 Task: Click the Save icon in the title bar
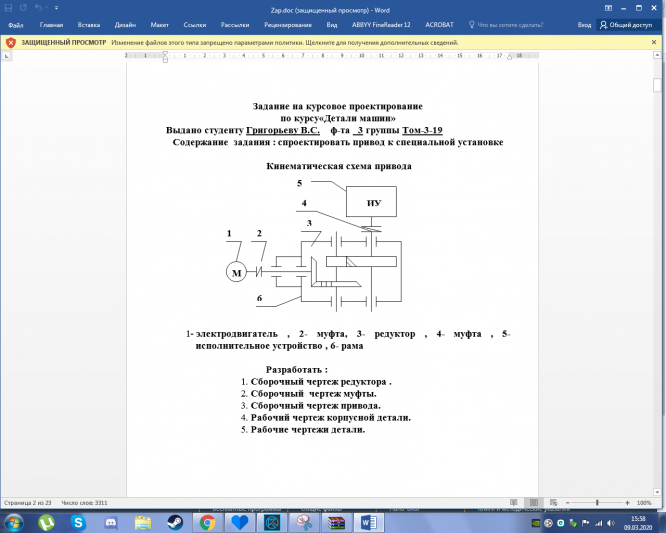tap(8, 8)
